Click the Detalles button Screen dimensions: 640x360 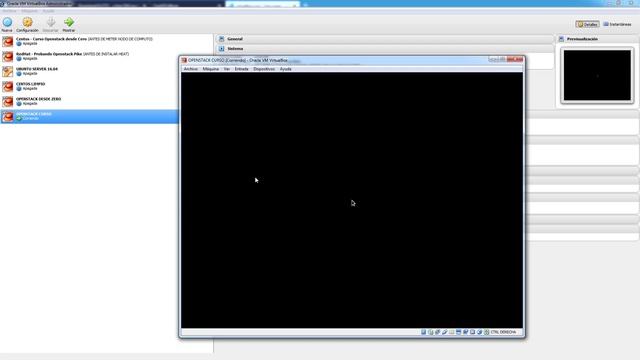(x=587, y=24)
